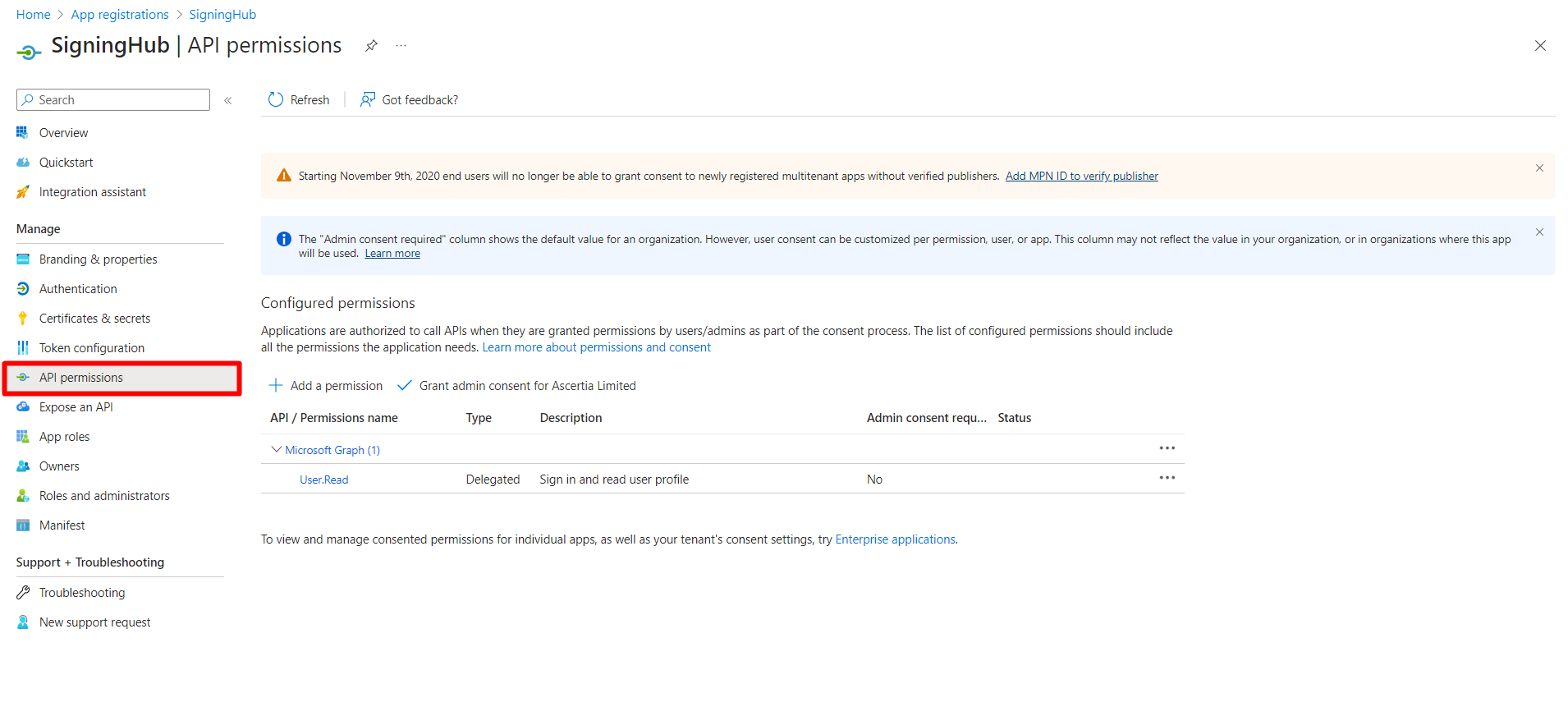Click the Branding & properties icon

point(23,259)
